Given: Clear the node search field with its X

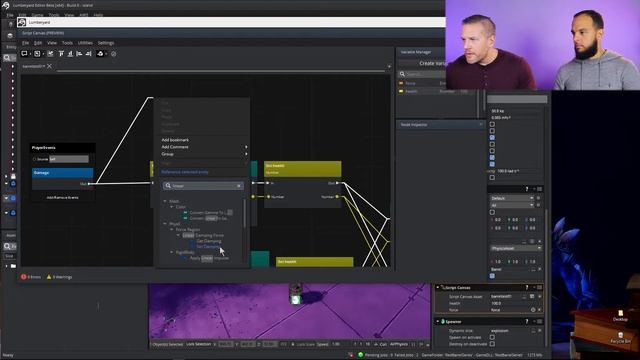Looking at the screenshot, I should coord(239,186).
